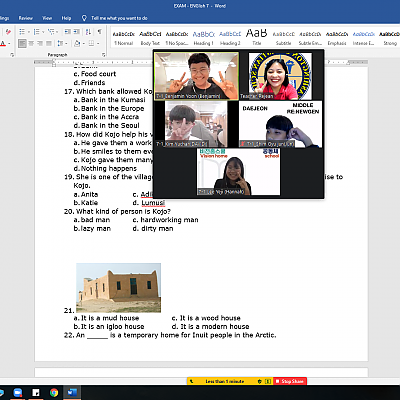
Task: Open the numbering library dropdown arrow
Action: pyautogui.click(x=43, y=32)
